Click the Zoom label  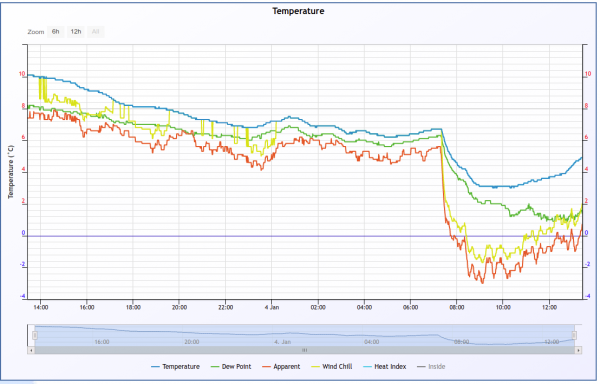36,32
